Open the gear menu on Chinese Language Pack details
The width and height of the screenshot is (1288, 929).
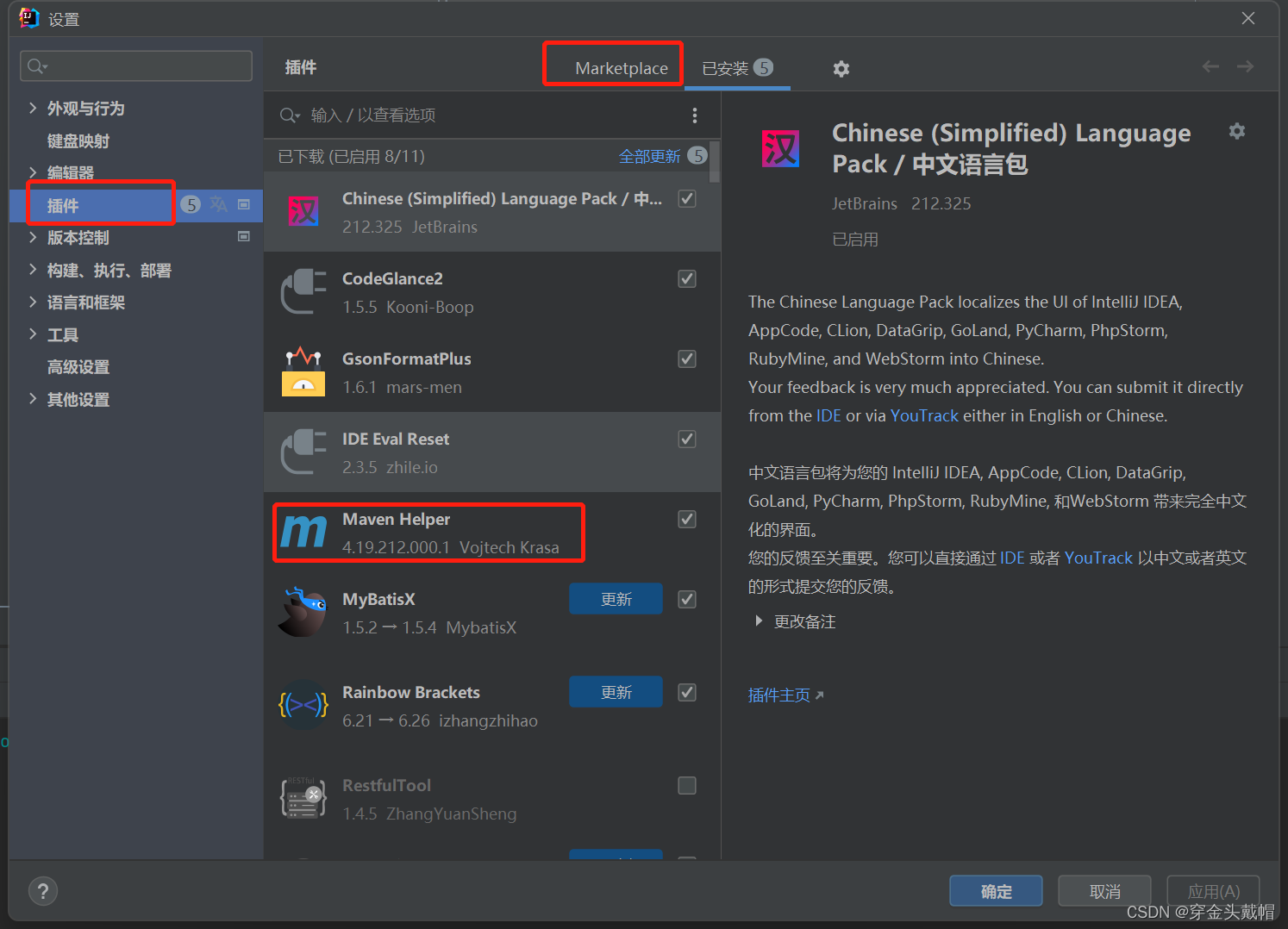[1237, 131]
